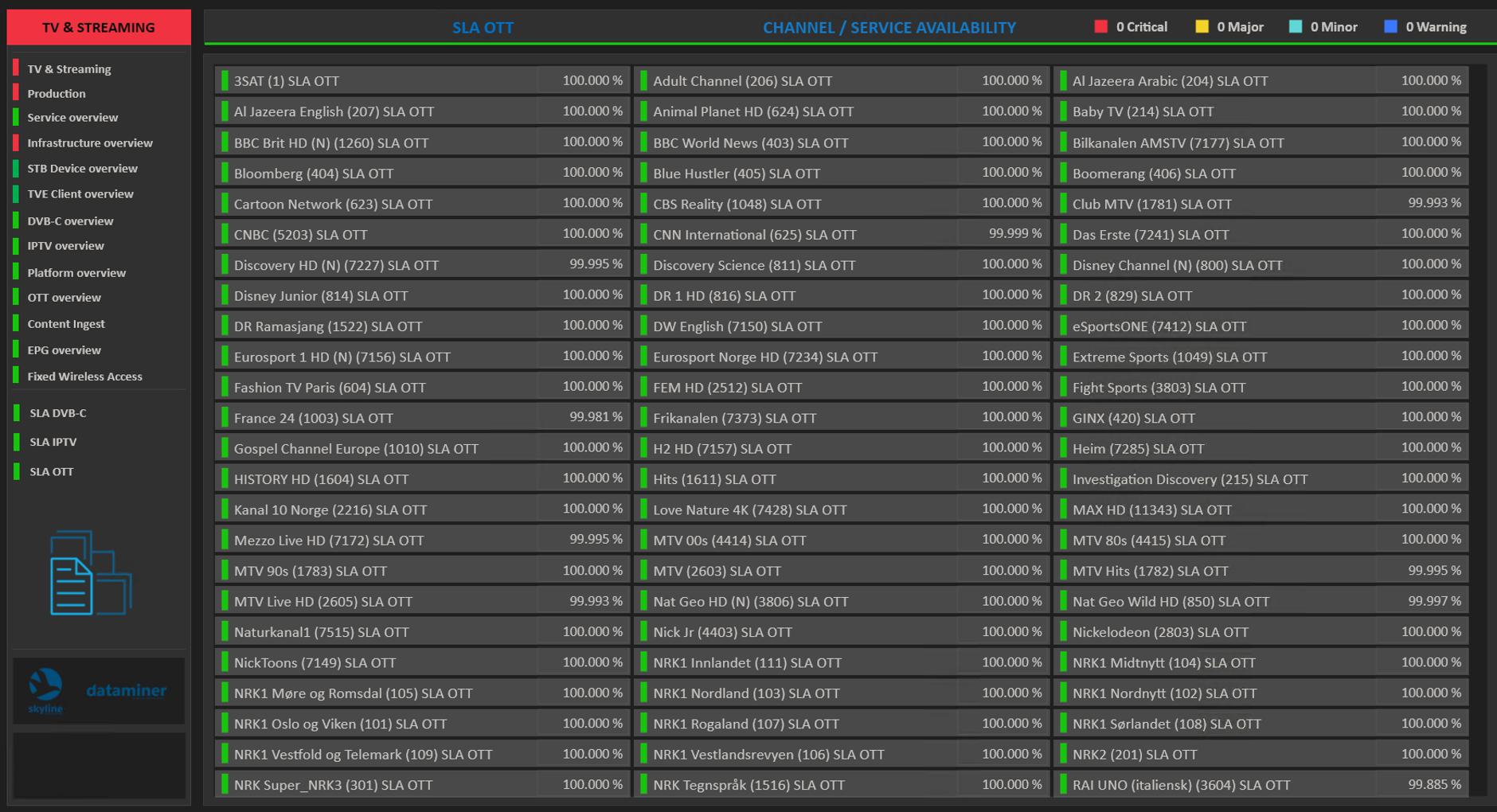Click Nat Geo HD (N) (3806) row
Viewport: 1497px width, 812px height.
coord(842,602)
